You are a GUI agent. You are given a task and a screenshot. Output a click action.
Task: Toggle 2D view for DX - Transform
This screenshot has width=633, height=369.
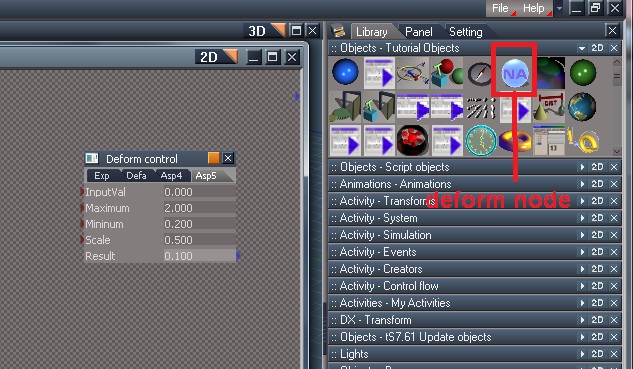tap(597, 320)
